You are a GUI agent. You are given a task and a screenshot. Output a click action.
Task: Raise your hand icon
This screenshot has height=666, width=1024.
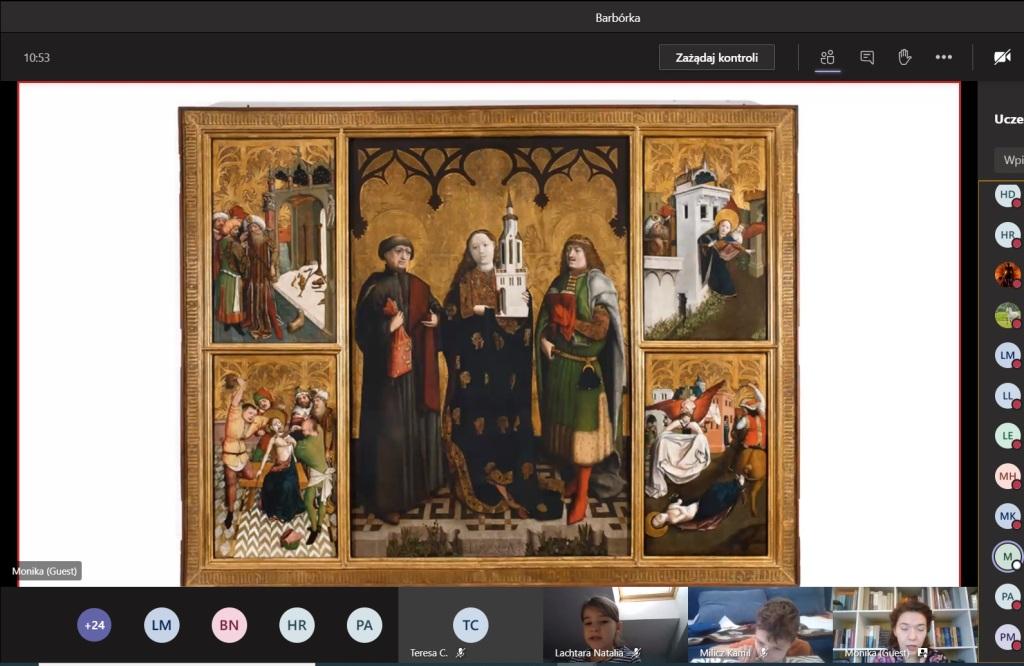(904, 57)
